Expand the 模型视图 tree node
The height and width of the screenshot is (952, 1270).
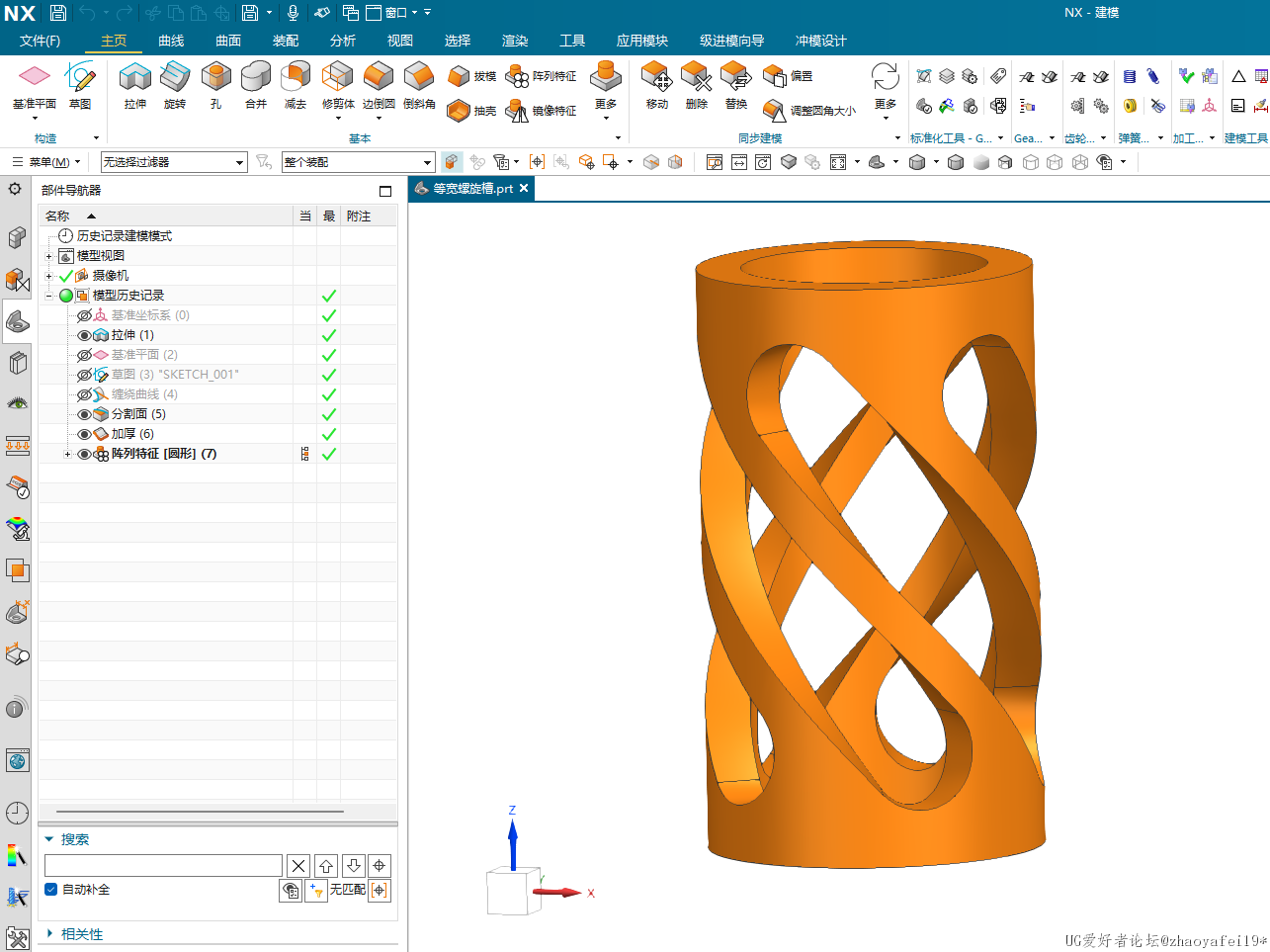(x=48, y=256)
